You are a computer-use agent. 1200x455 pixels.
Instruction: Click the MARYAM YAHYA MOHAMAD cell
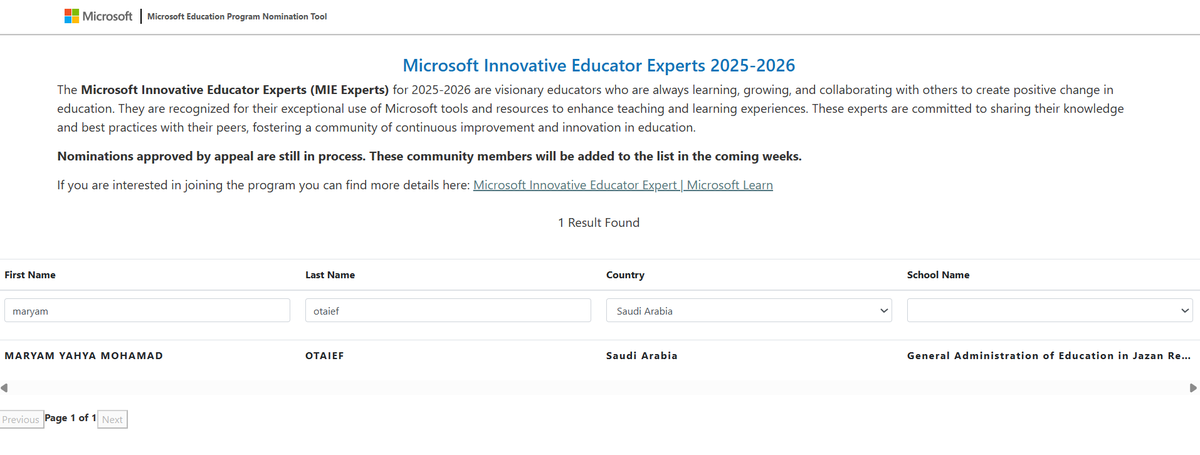tap(83, 356)
